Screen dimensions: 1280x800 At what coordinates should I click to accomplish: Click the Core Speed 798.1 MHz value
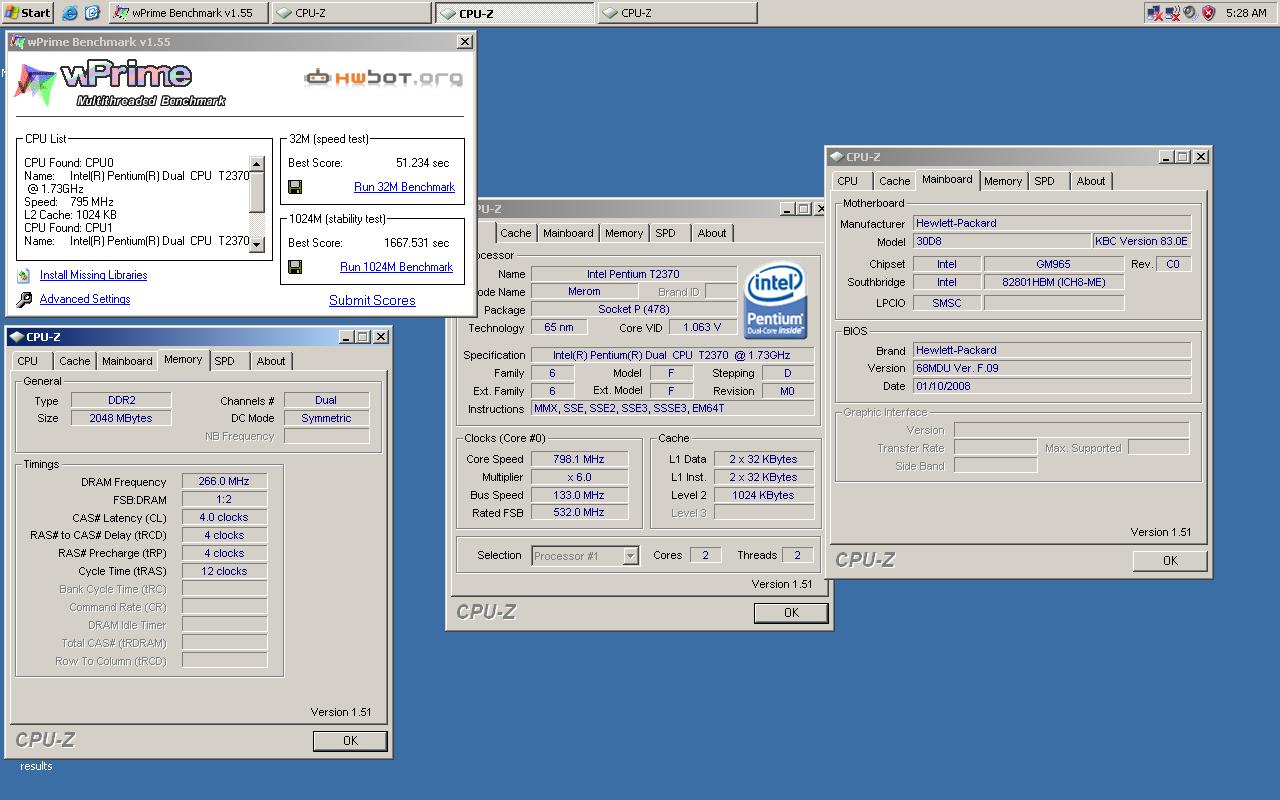(579, 459)
